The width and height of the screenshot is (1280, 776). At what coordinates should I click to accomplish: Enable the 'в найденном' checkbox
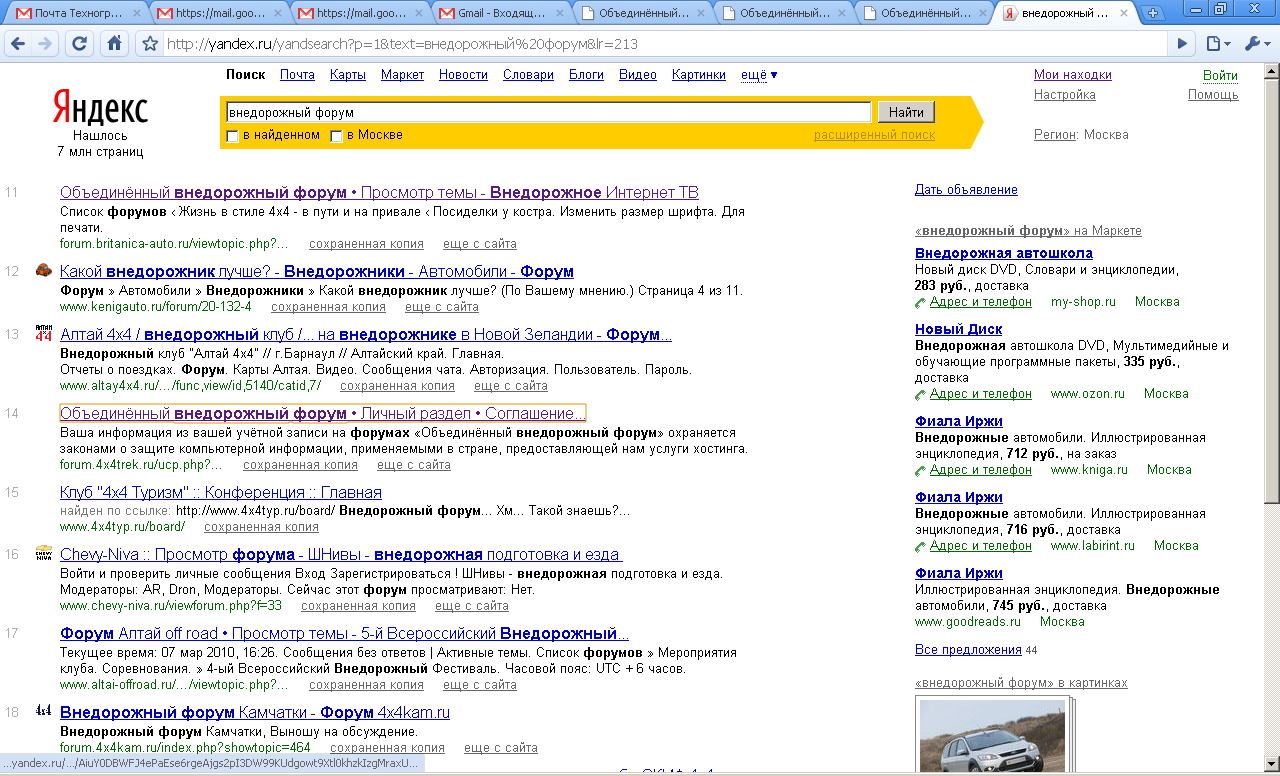tap(233, 136)
